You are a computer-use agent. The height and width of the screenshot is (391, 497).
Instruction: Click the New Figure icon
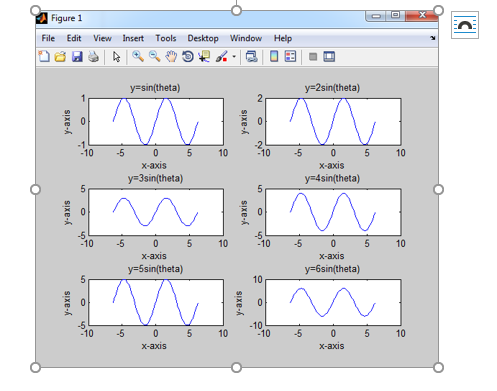44,57
